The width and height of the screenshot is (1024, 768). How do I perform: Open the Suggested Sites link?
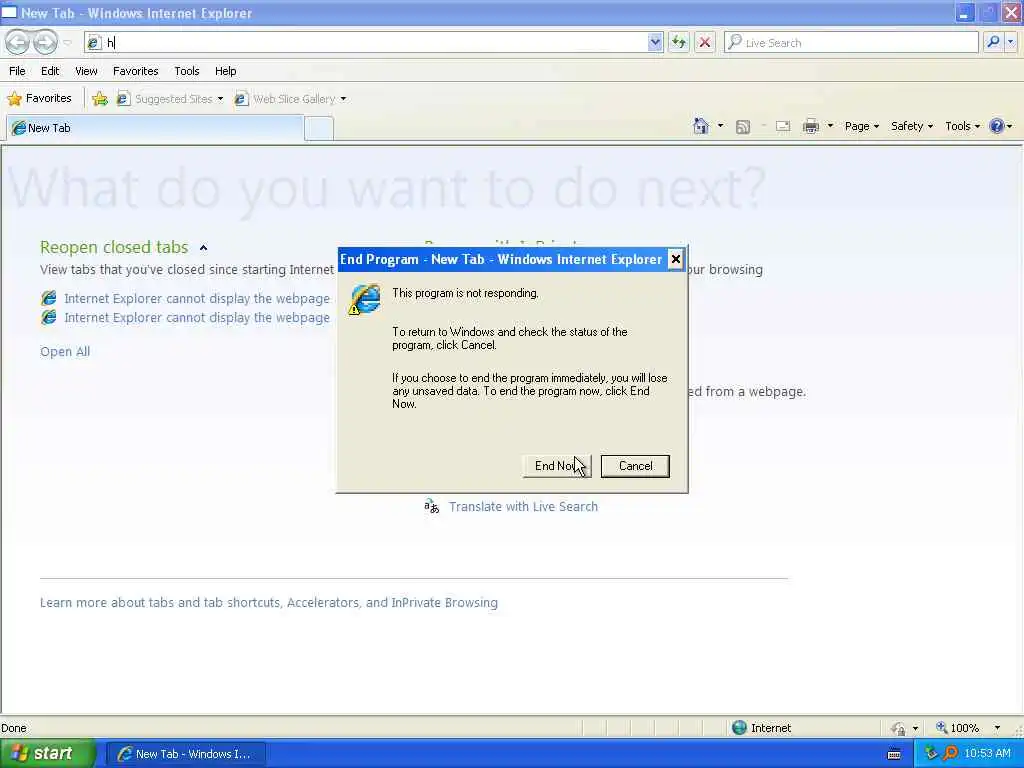[166, 99]
